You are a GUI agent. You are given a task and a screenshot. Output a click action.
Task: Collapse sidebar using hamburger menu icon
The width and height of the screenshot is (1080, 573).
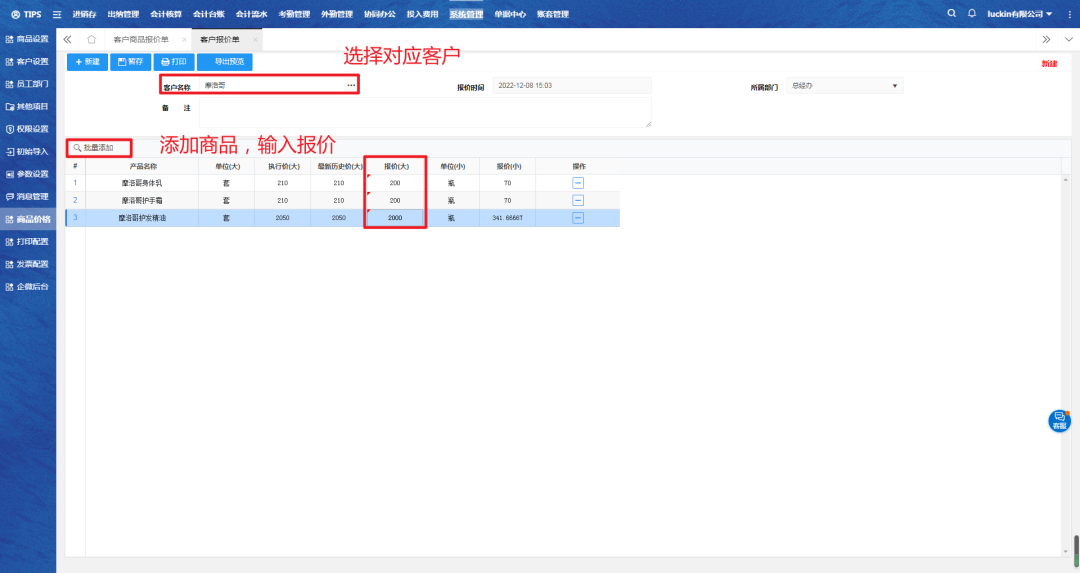57,14
